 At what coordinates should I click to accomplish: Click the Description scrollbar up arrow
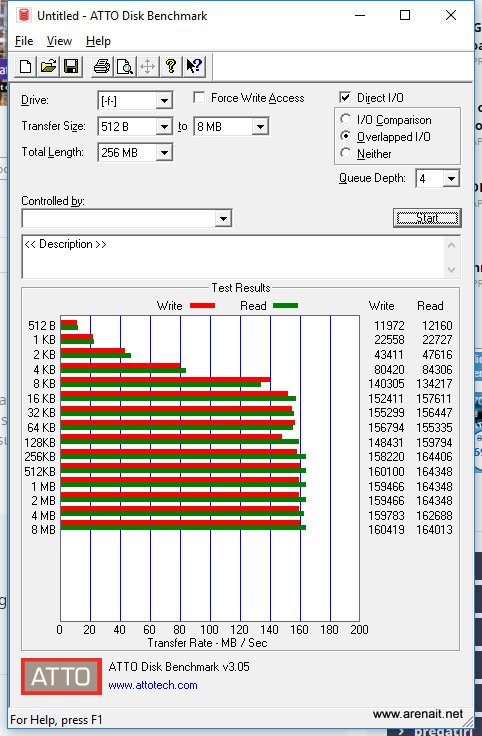(x=451, y=245)
